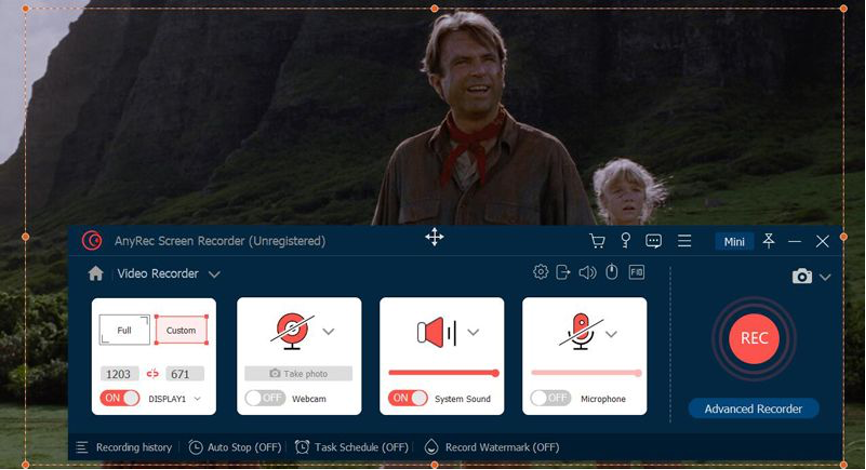Open the shopping cart purchase icon
The image size is (866, 470).
[x=597, y=241]
